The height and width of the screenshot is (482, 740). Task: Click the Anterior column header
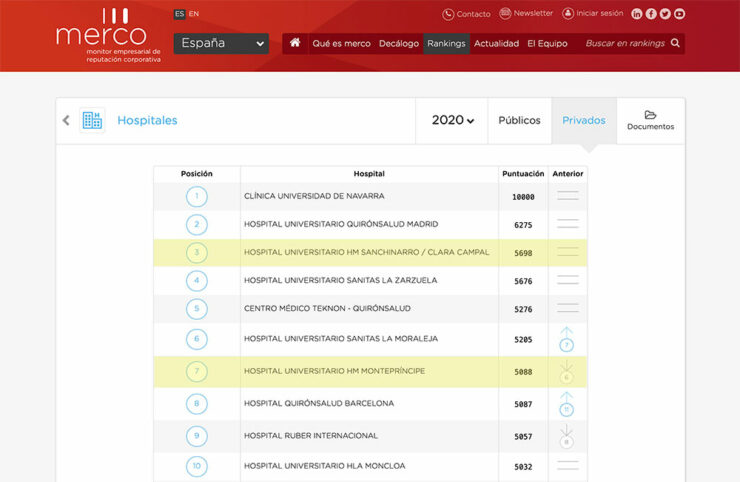568,174
